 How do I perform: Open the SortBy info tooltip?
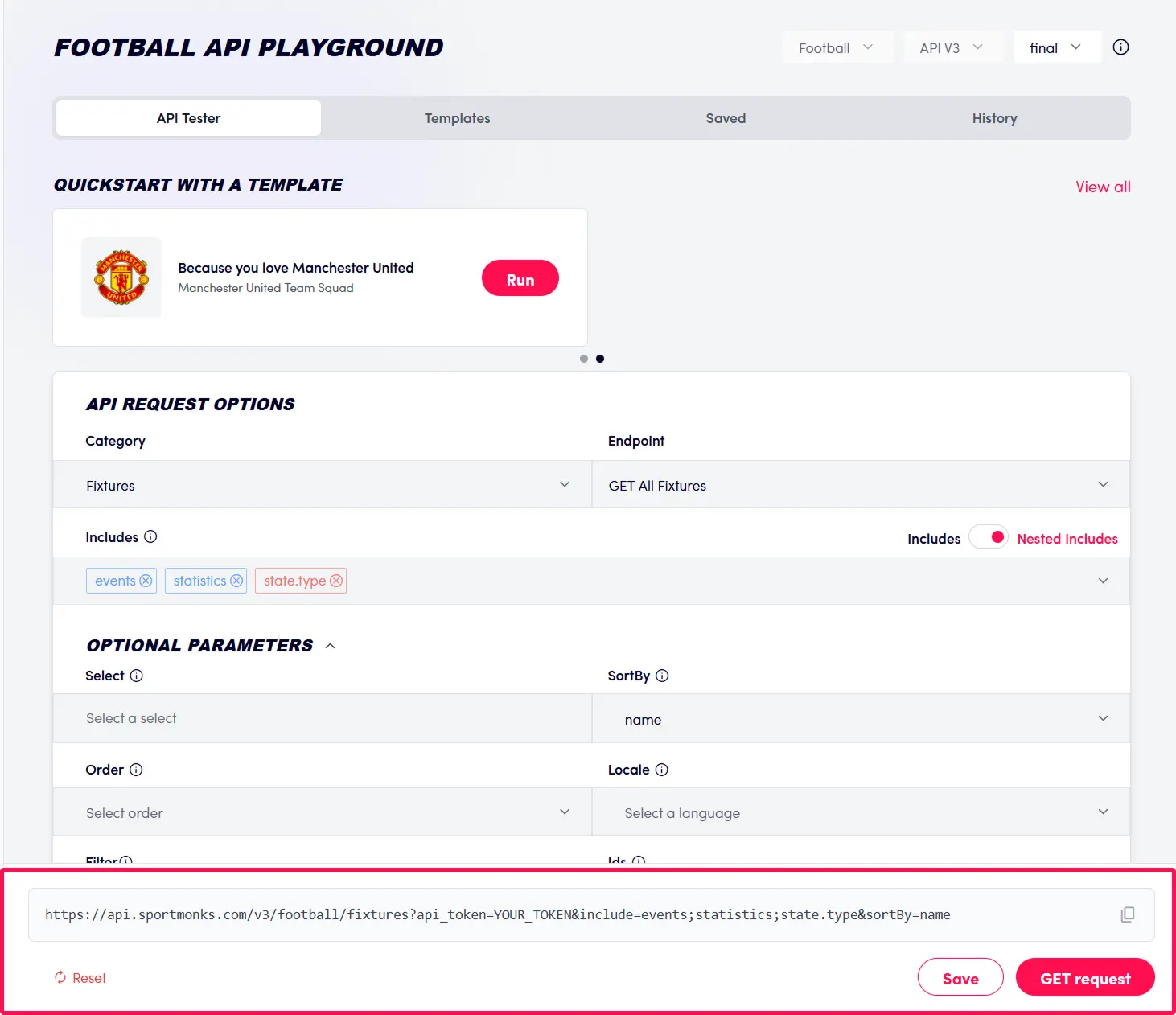click(661, 676)
